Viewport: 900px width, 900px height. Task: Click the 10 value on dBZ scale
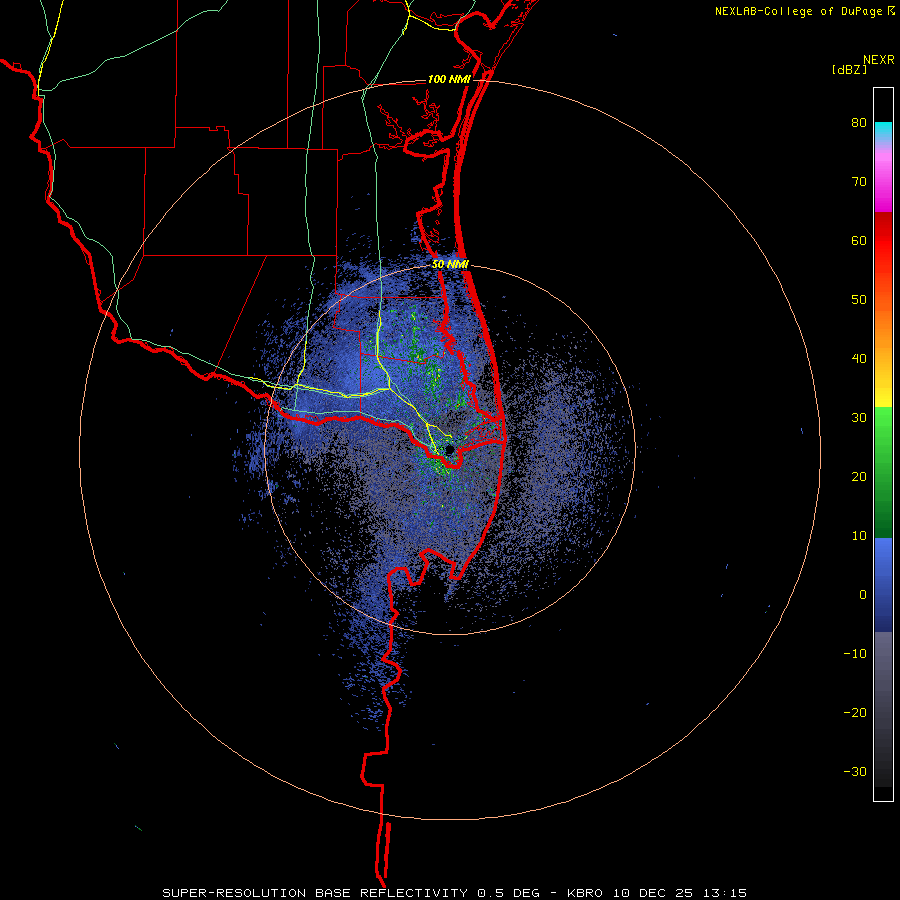tap(859, 536)
